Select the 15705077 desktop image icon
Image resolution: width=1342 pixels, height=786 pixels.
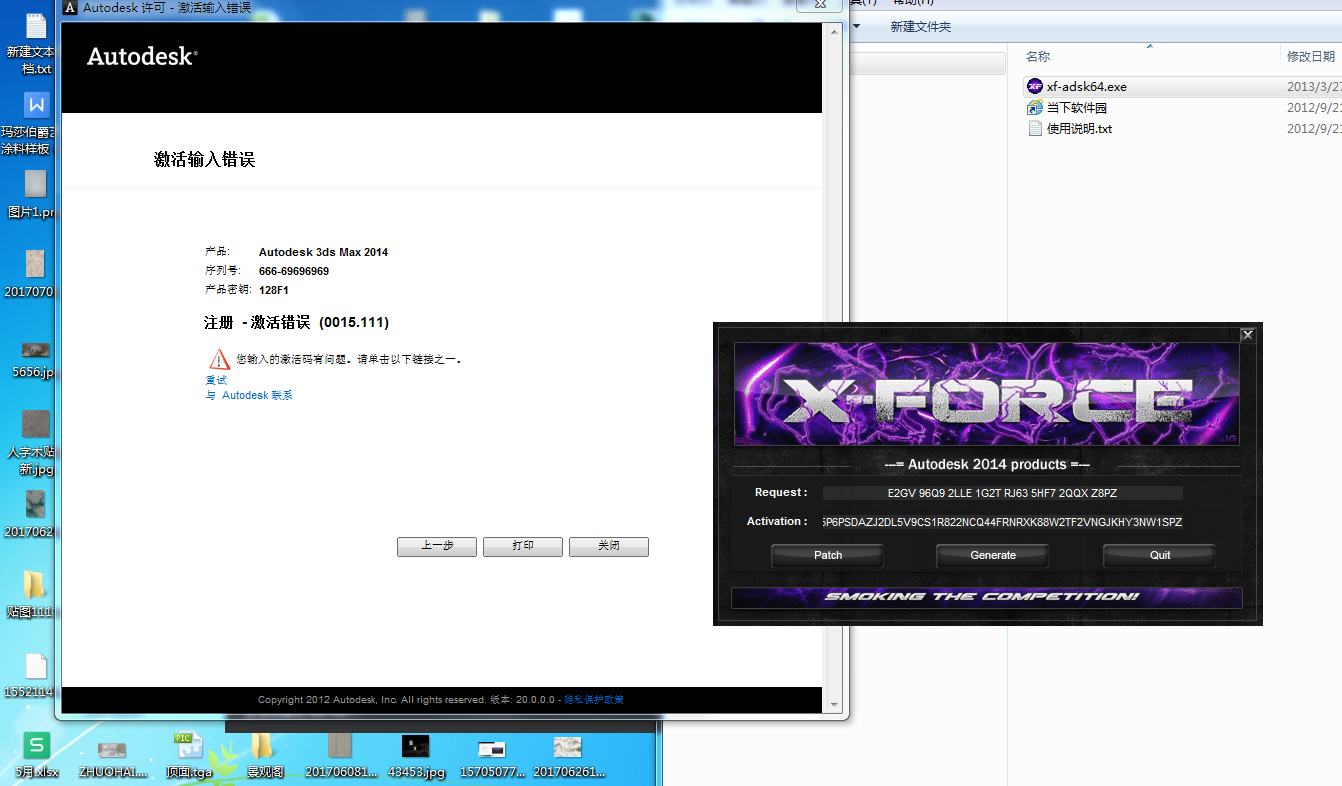[x=492, y=748]
